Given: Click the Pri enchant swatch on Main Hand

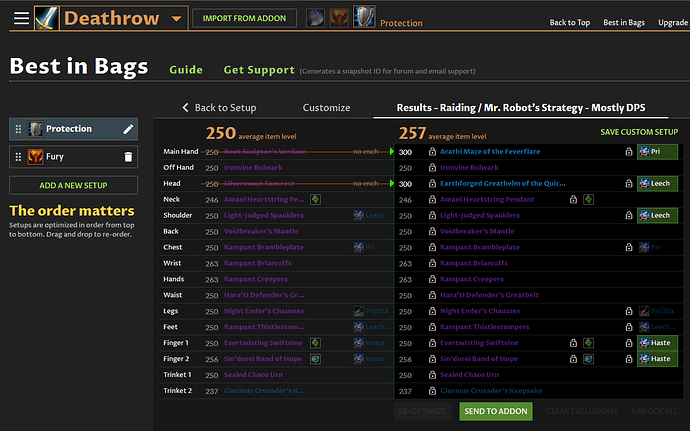Looking at the screenshot, I should pos(657,151).
